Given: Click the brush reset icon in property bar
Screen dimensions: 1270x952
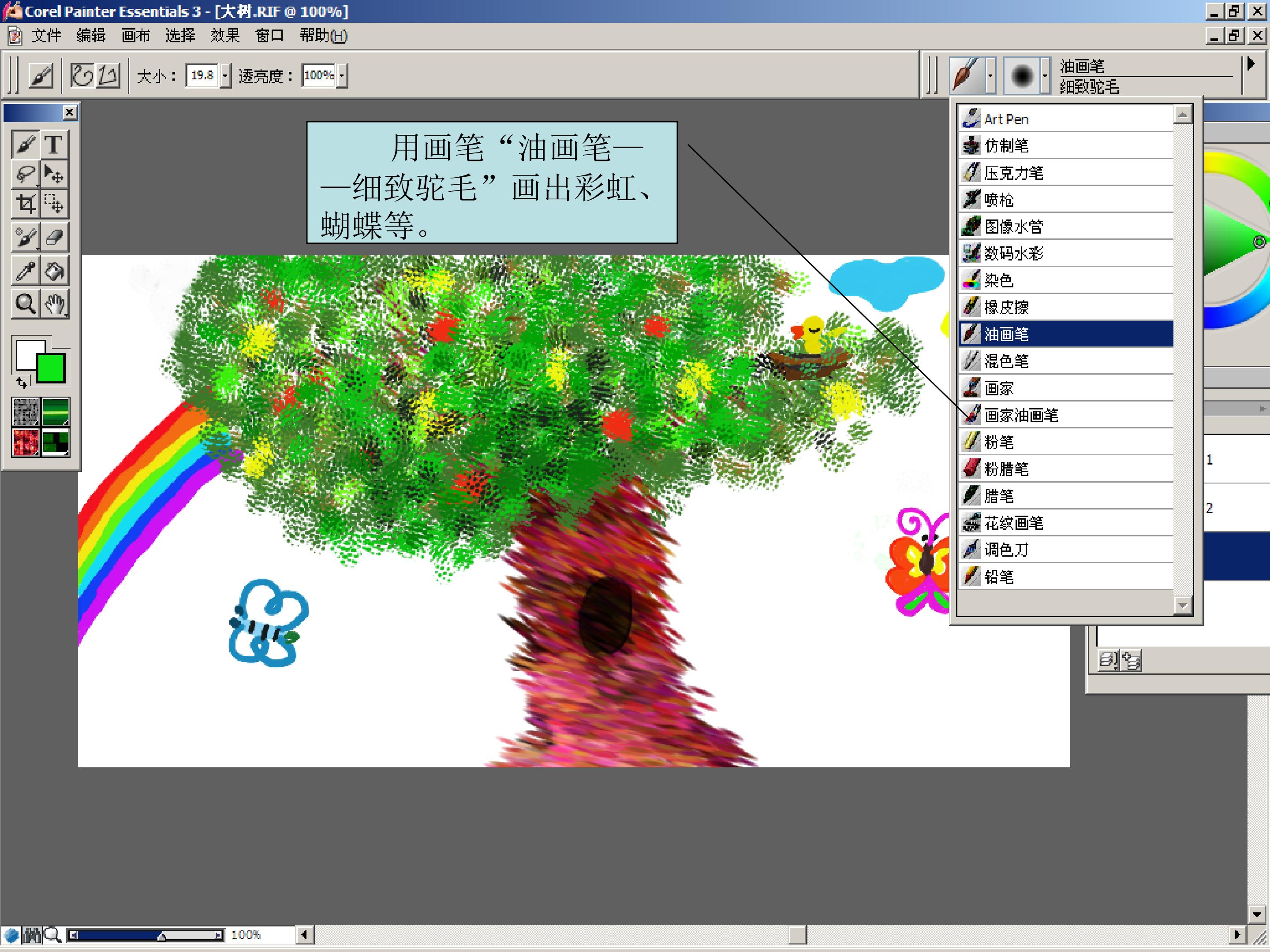Looking at the screenshot, I should 41,75.
